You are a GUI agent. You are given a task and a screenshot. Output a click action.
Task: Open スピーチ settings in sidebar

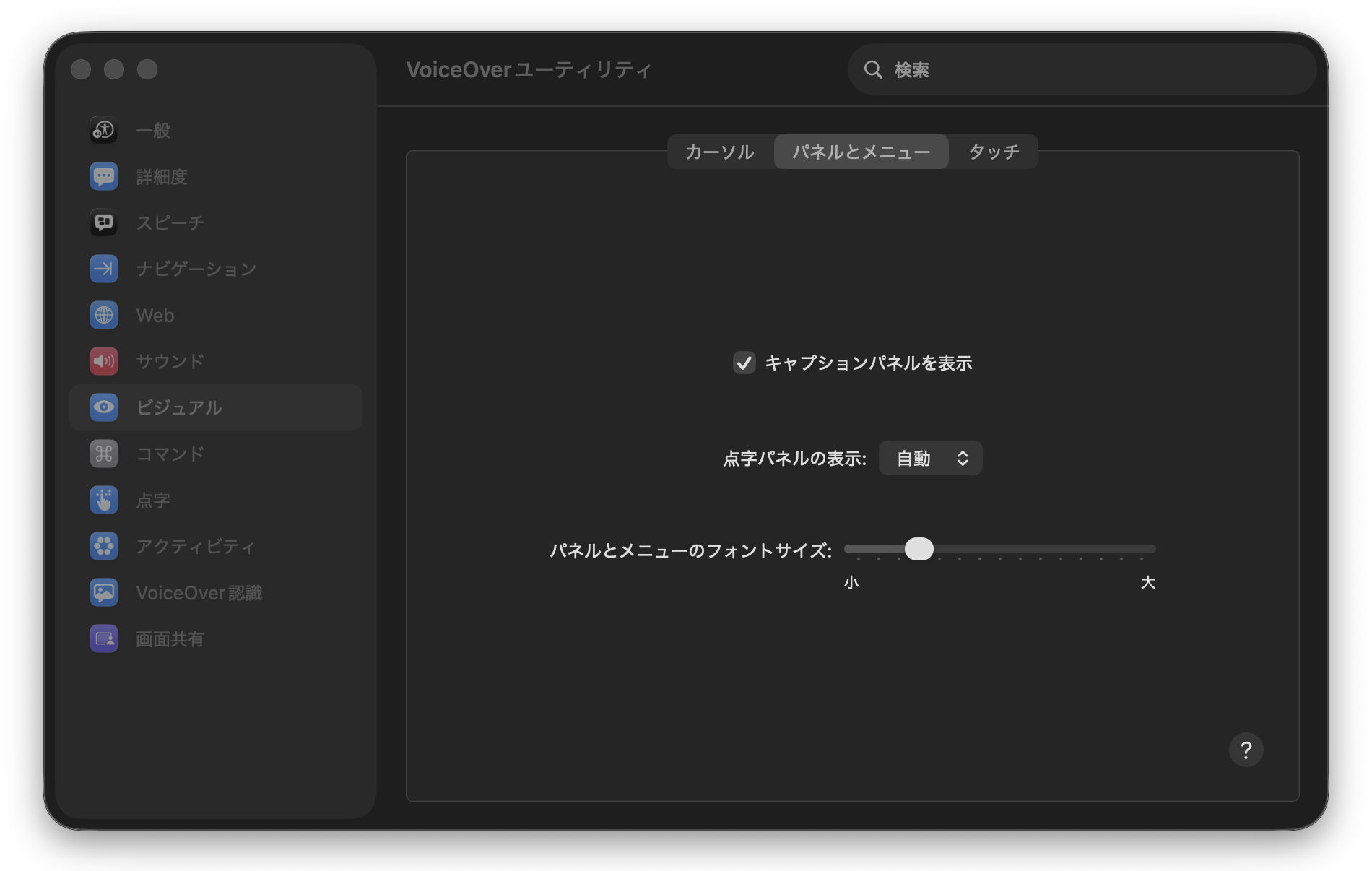(x=170, y=222)
